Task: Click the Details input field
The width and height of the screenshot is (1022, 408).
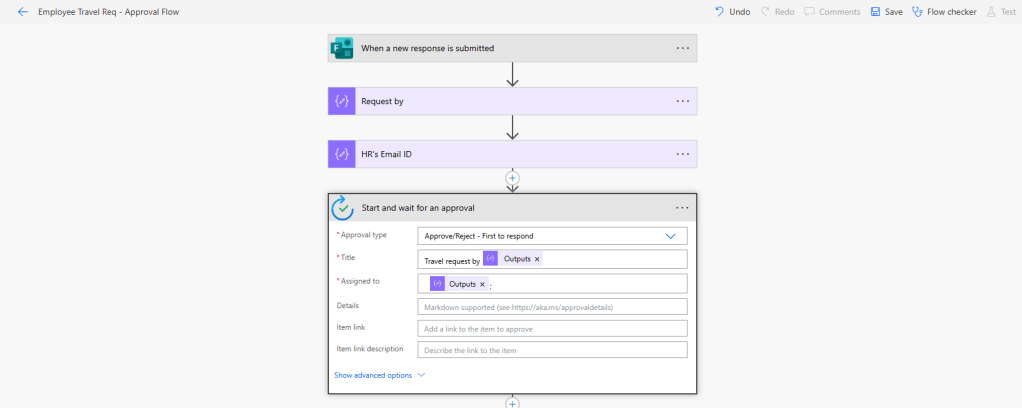Action: 552,306
